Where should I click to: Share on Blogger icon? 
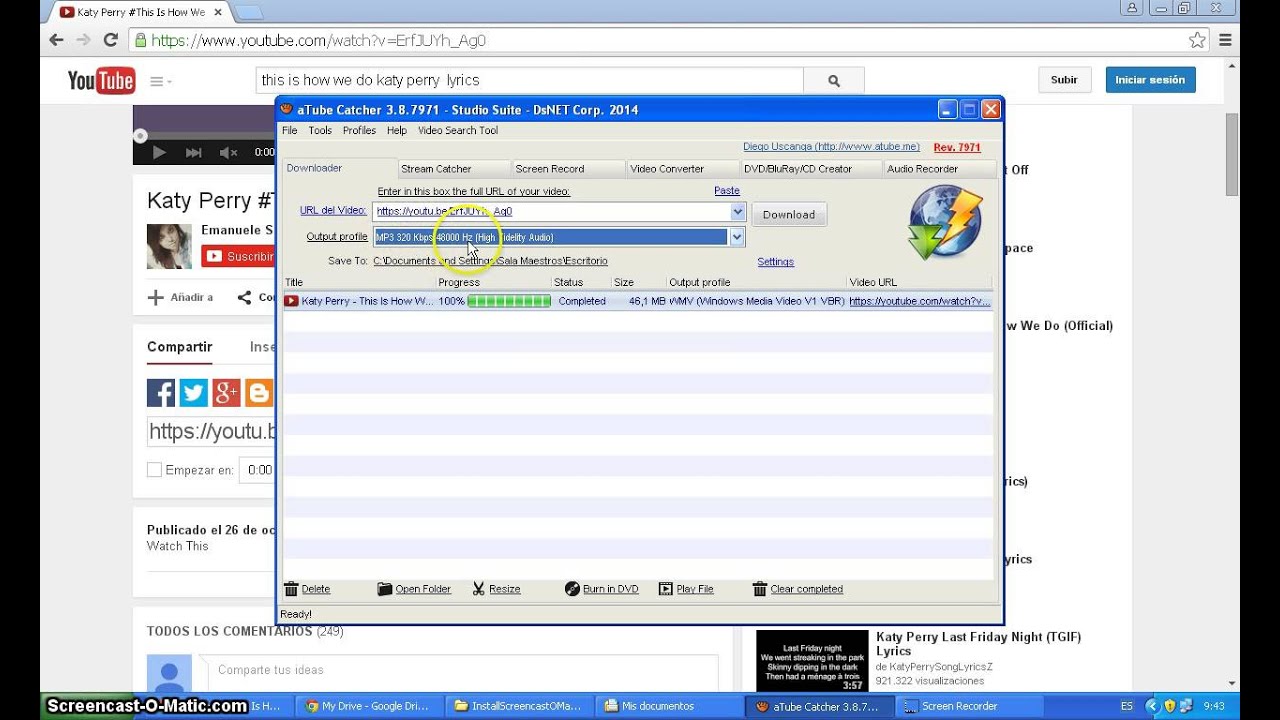click(x=259, y=393)
